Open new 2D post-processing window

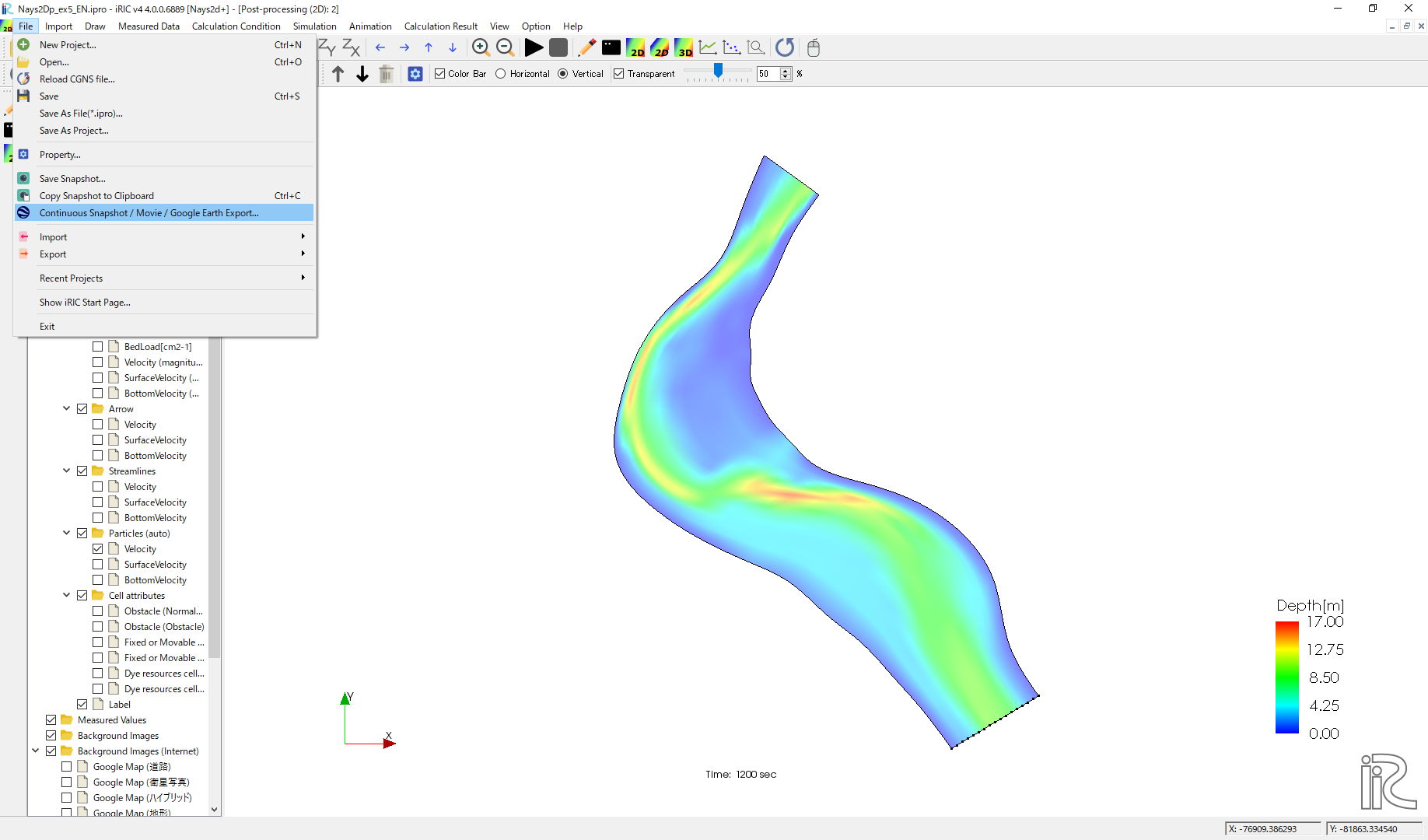click(x=635, y=47)
